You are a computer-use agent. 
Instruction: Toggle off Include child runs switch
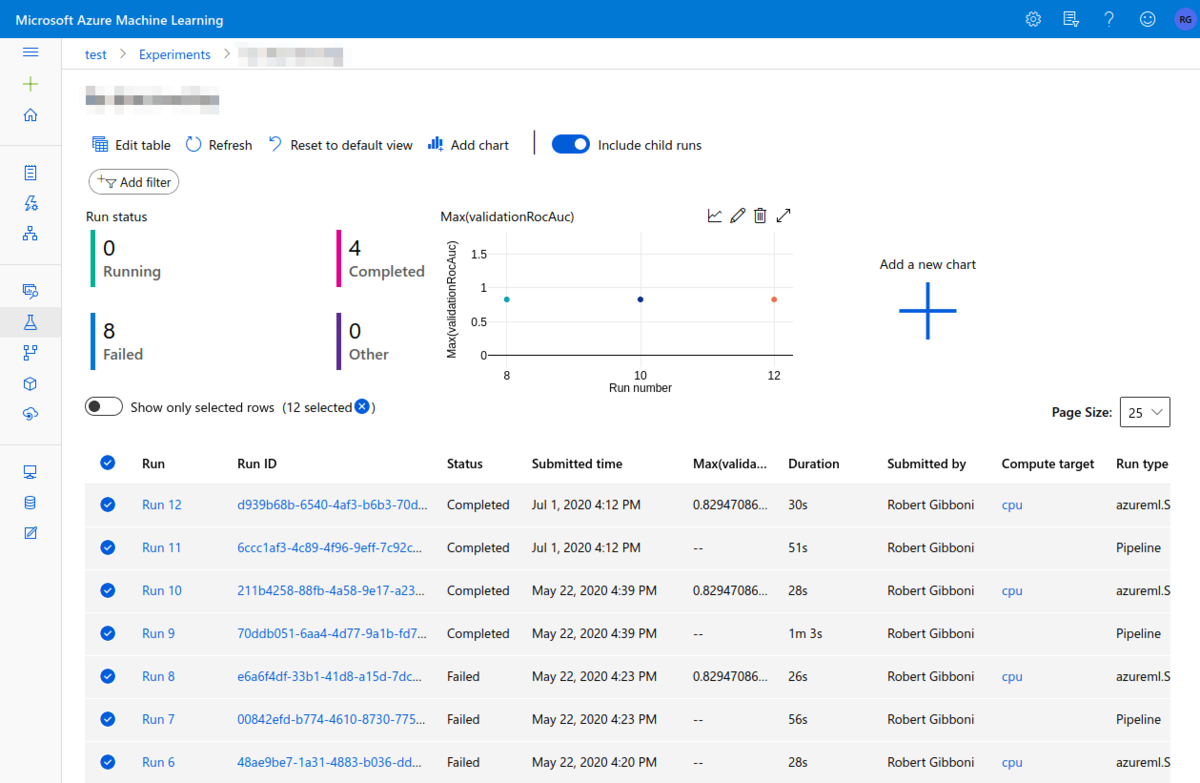571,145
